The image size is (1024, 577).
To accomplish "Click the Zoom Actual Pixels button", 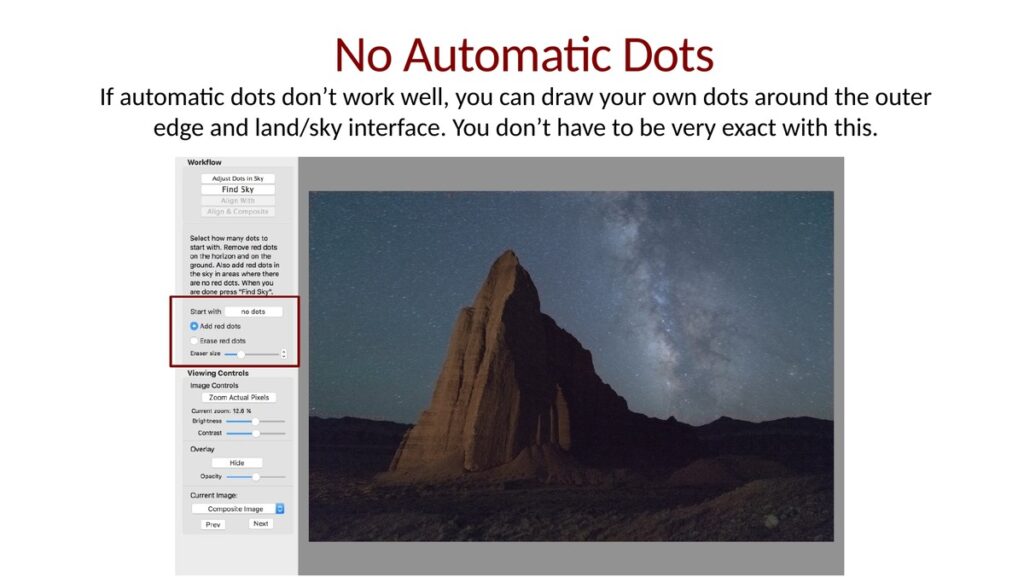I will pos(238,397).
